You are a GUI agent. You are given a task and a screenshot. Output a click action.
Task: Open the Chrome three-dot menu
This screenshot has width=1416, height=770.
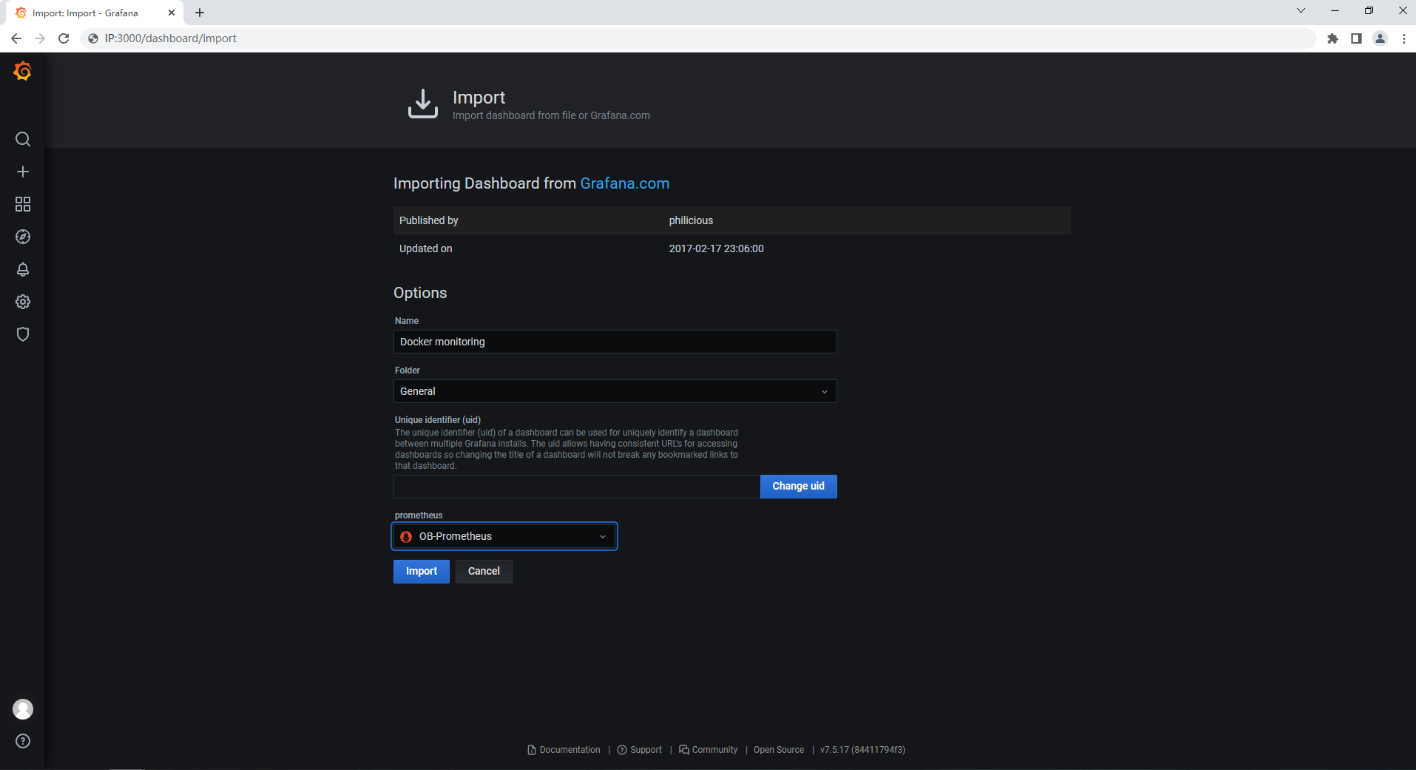[x=1404, y=38]
